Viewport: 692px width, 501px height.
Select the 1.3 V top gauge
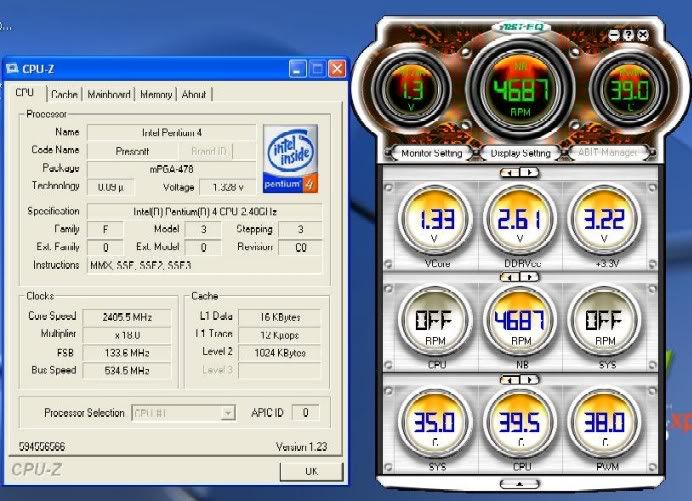(412, 90)
